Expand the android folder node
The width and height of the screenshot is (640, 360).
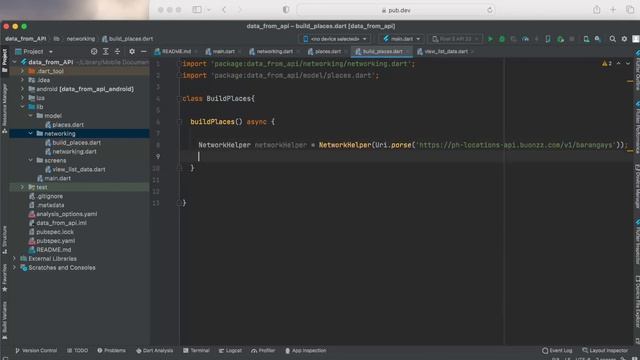22,89
